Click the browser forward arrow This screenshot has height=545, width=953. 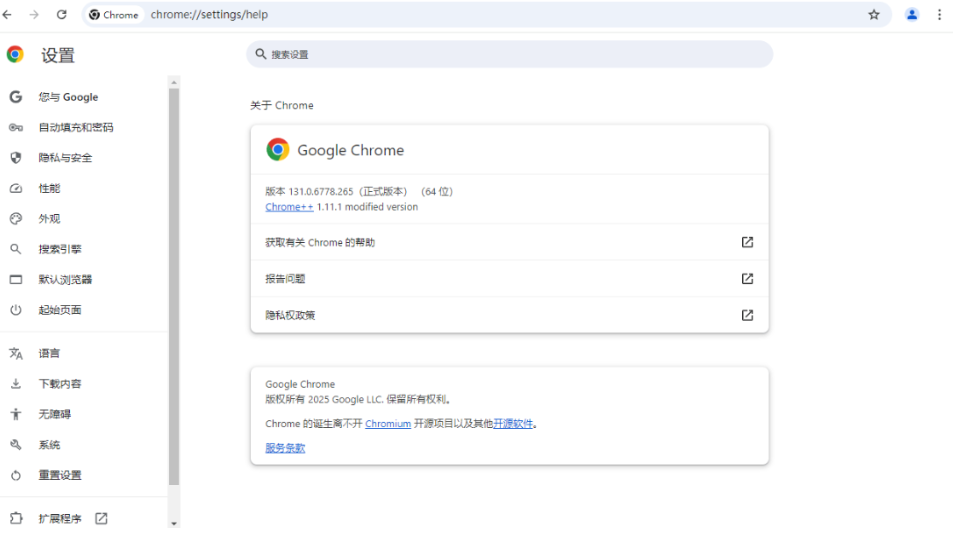[34, 15]
